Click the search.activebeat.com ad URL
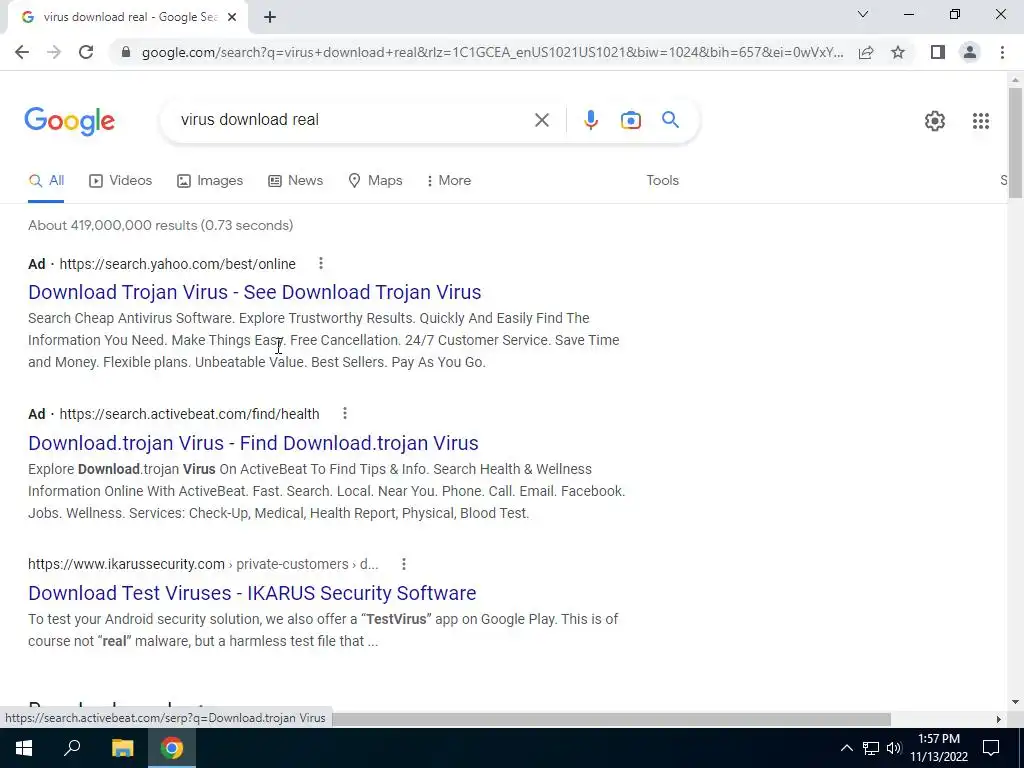The image size is (1024, 768). tap(189, 414)
